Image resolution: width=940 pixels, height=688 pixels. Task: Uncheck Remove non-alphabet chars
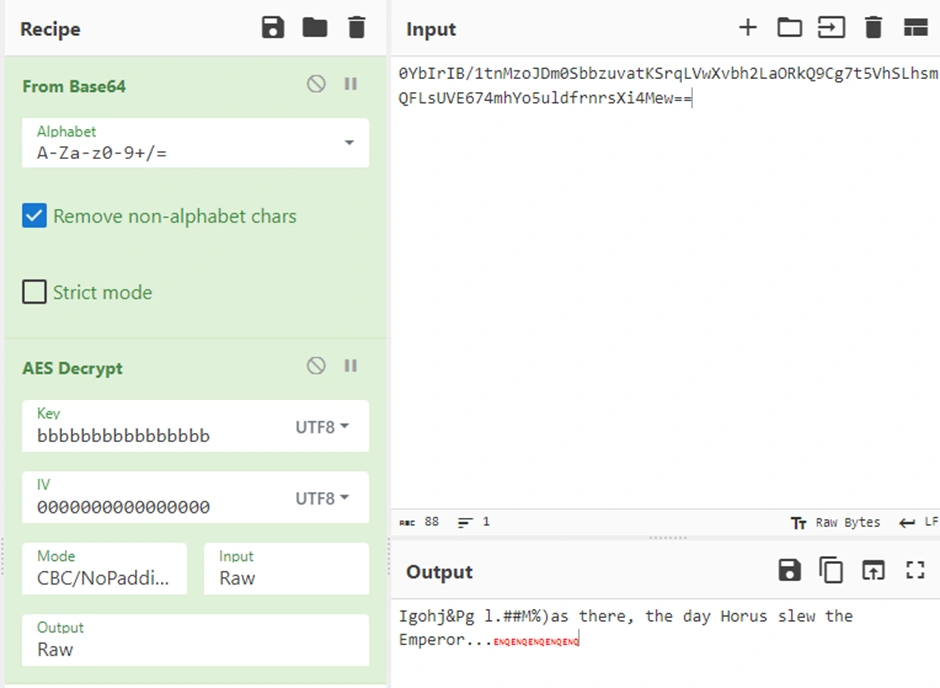click(x=35, y=216)
